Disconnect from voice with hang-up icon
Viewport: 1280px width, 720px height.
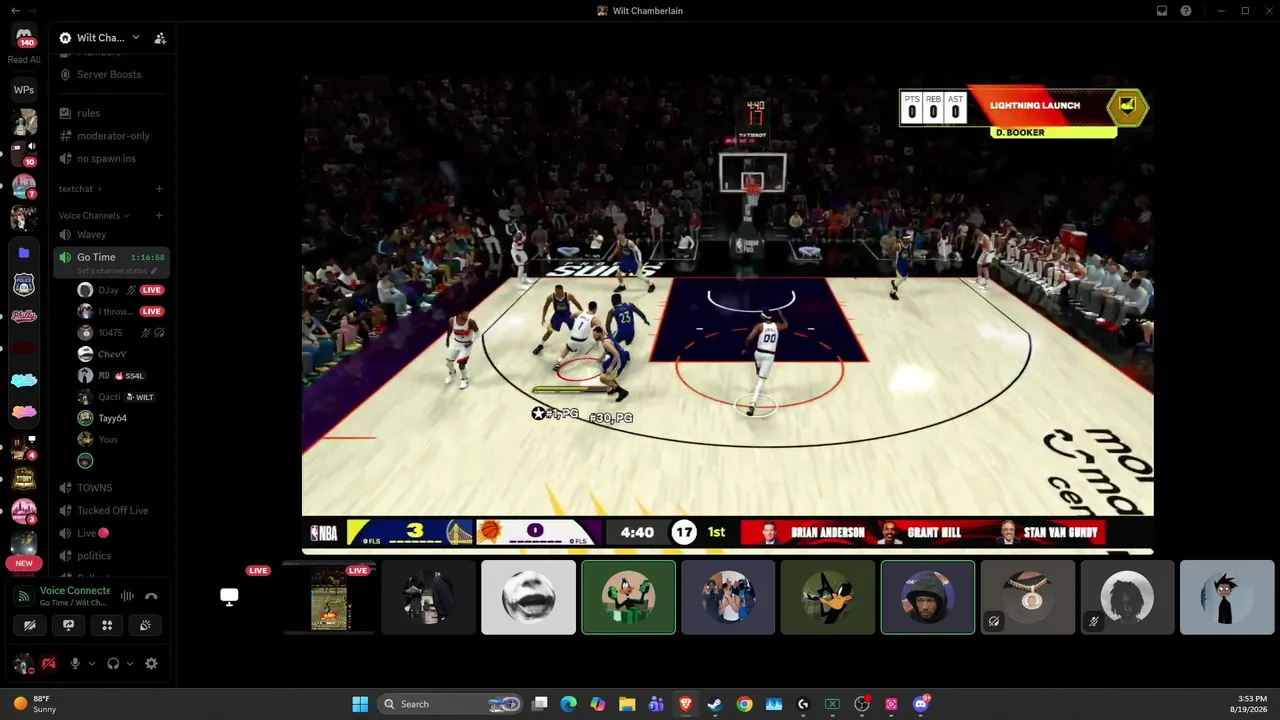(151, 596)
